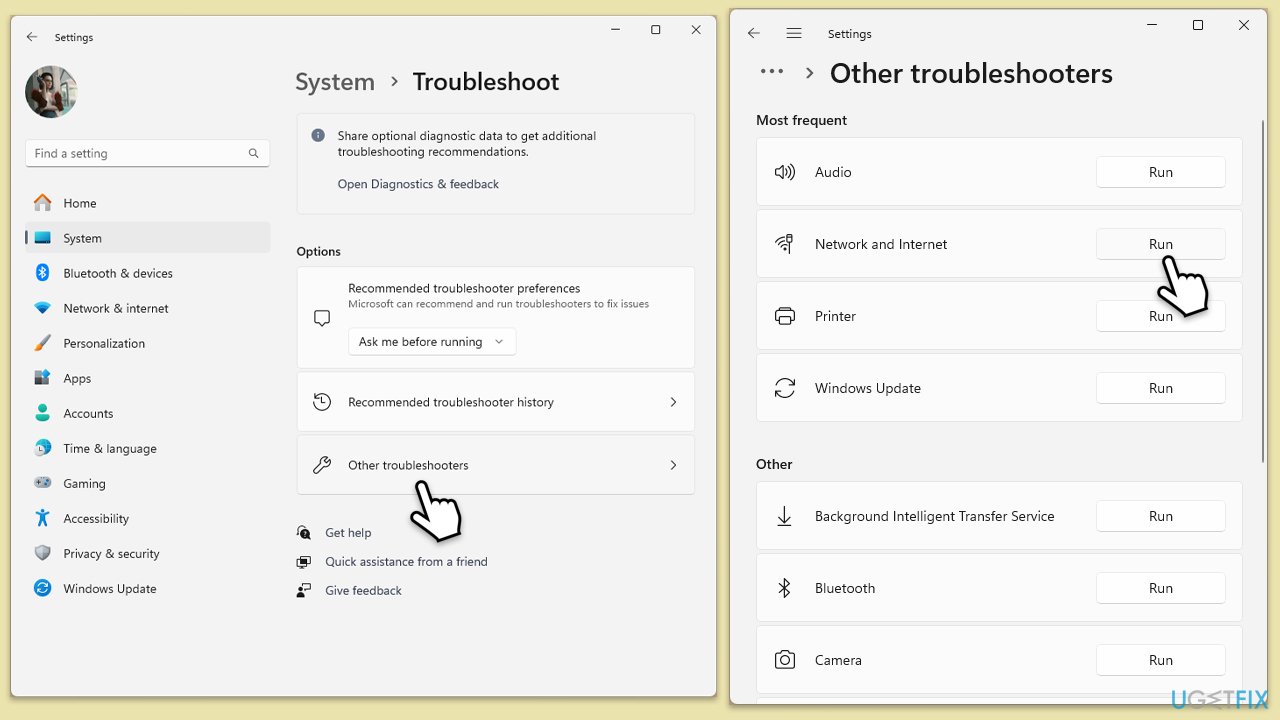This screenshot has width=1280, height=720.
Task: Open the hamburger navigation menu
Action: point(794,33)
